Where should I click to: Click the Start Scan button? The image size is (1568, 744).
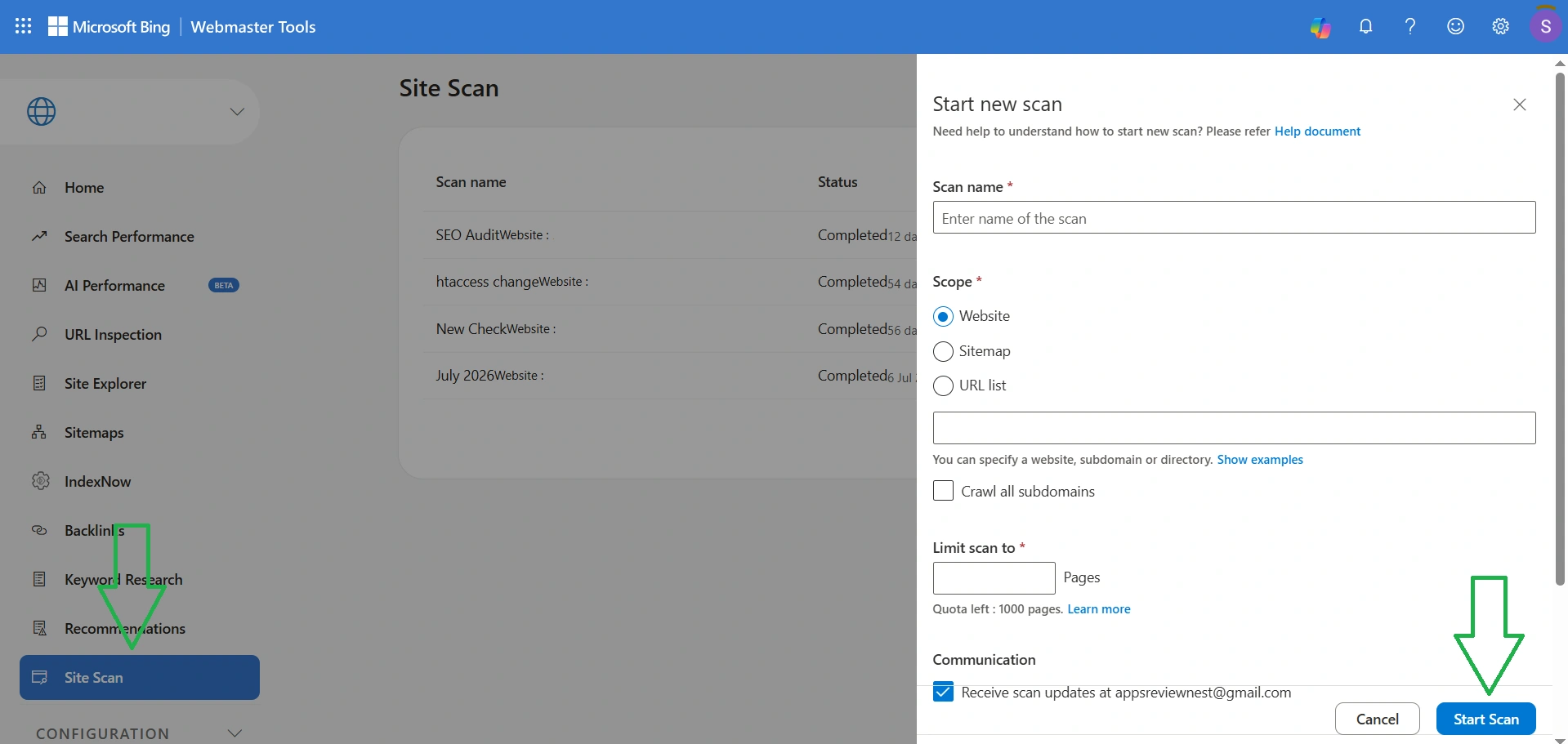click(x=1486, y=719)
